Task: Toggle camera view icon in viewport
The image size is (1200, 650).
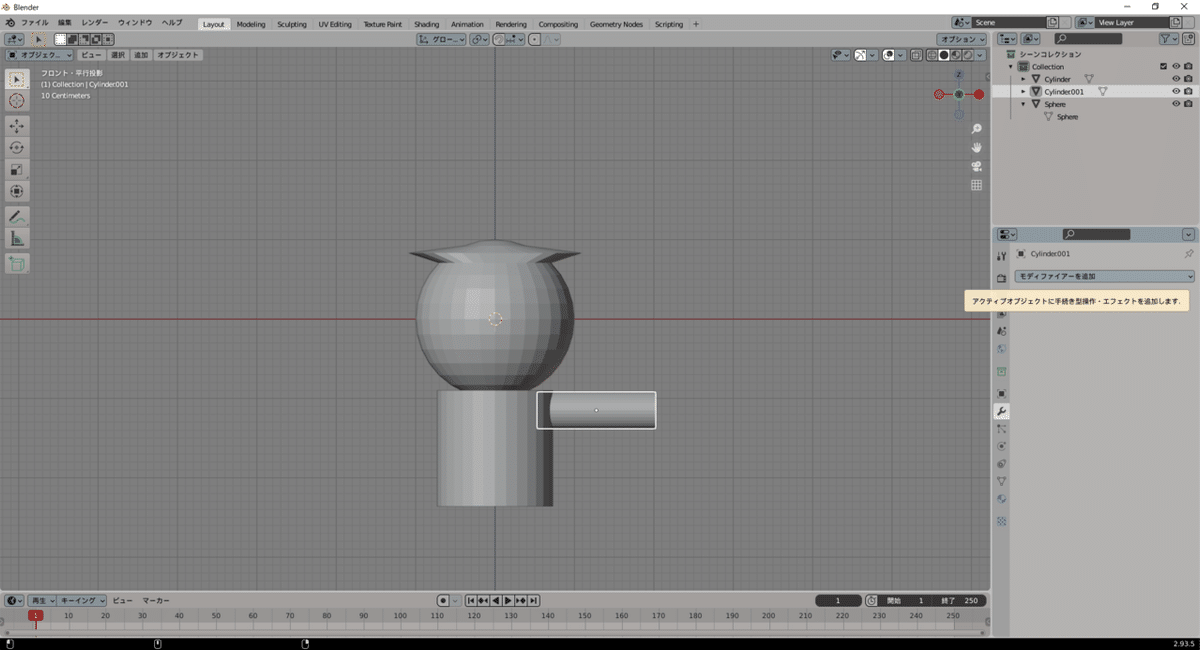Action: pos(976,166)
